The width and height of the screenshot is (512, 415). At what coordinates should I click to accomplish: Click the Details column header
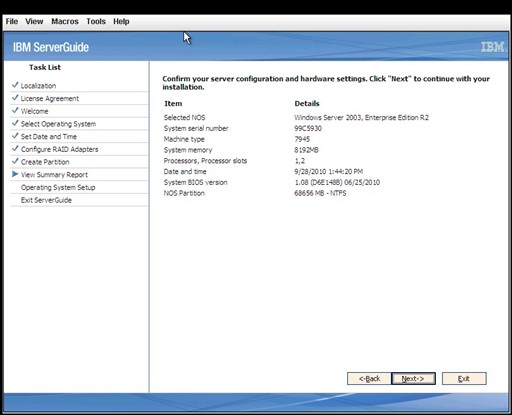pos(307,104)
